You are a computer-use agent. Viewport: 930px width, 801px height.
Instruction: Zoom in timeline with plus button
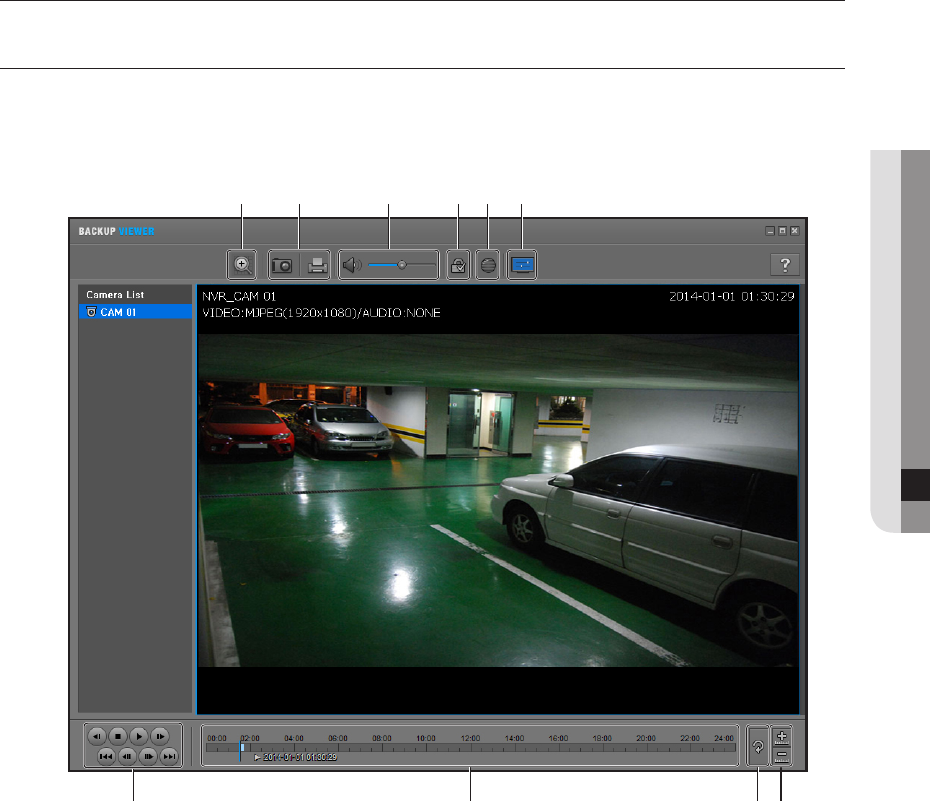tap(782, 735)
